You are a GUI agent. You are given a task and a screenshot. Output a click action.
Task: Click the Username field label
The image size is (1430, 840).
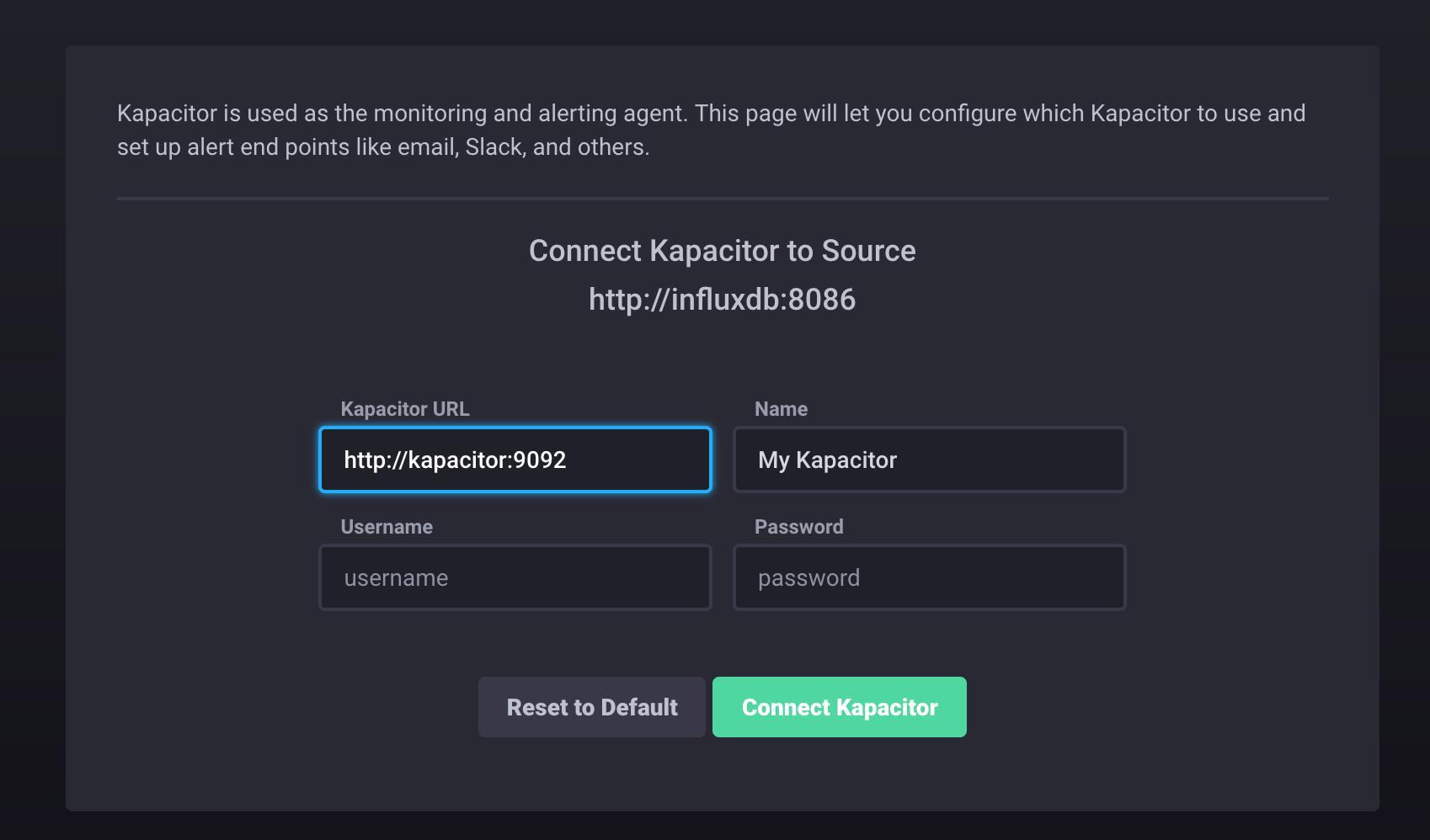(387, 527)
